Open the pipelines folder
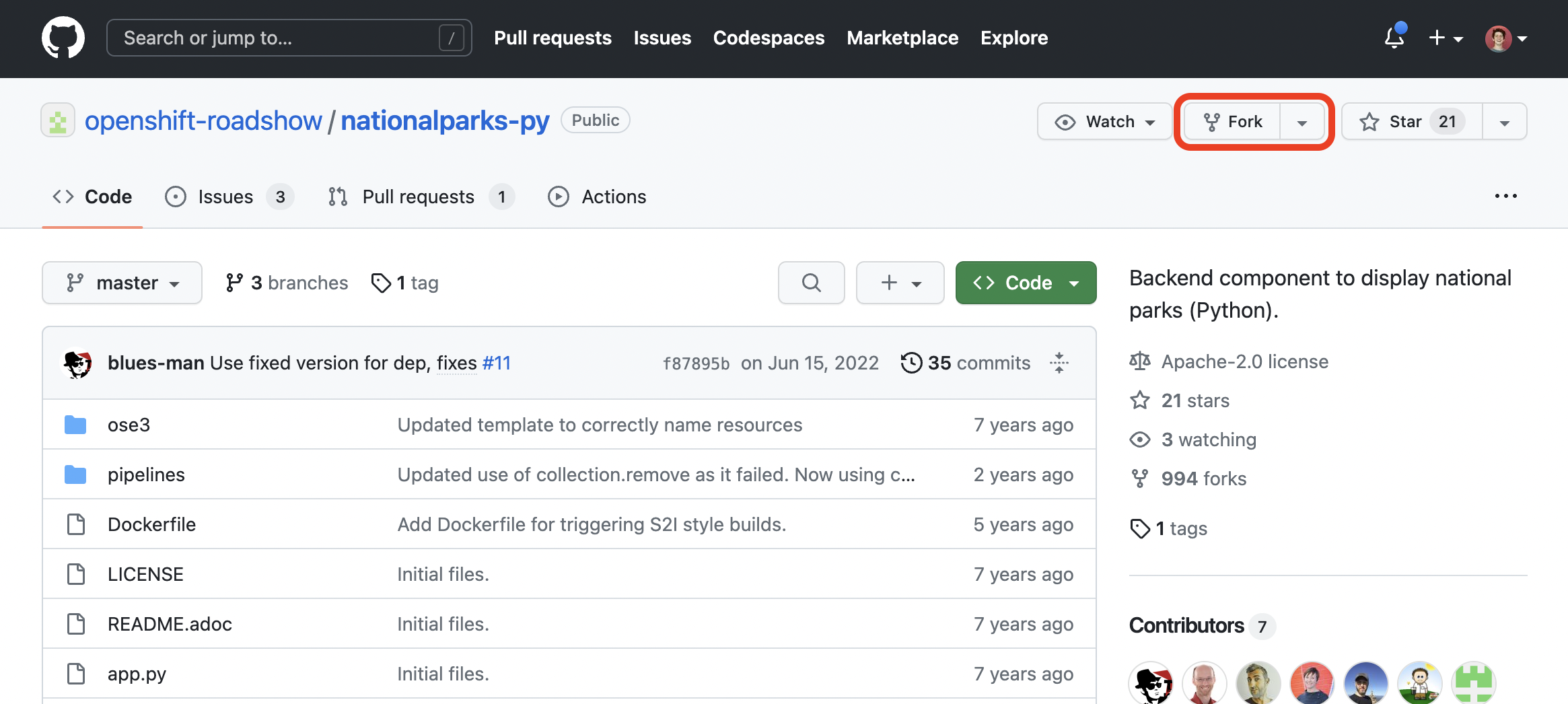The height and width of the screenshot is (704, 1568). coord(146,474)
